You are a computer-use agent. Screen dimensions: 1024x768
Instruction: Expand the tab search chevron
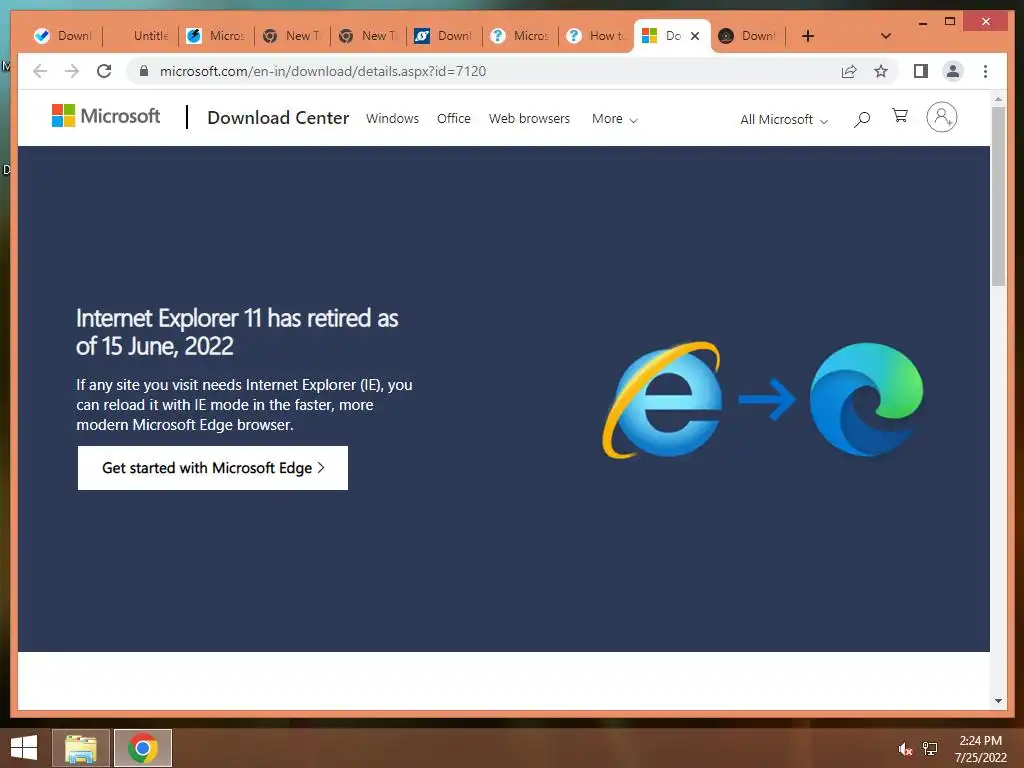[x=886, y=36]
